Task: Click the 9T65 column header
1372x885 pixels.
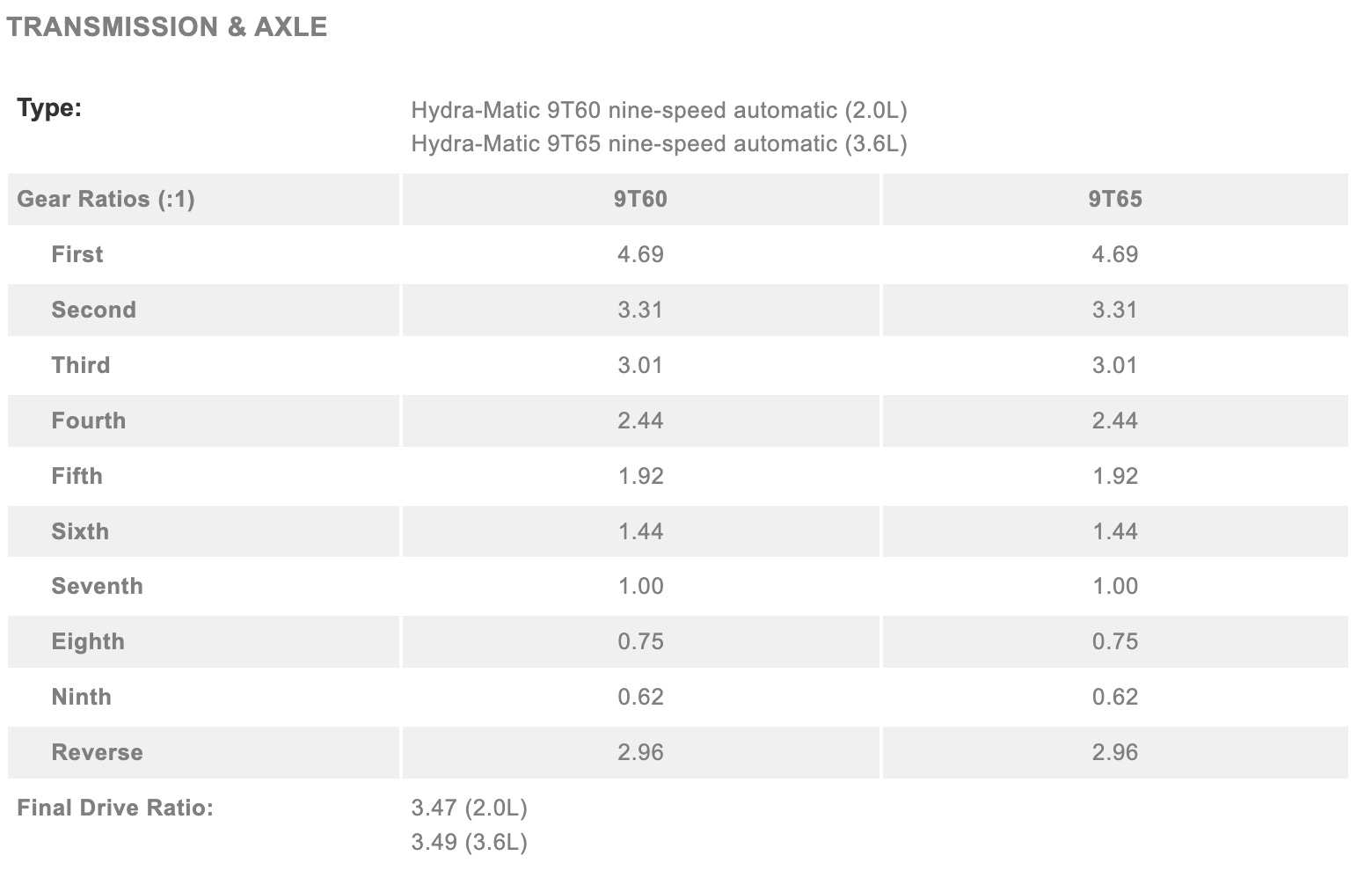Action: pyautogui.click(x=1114, y=199)
